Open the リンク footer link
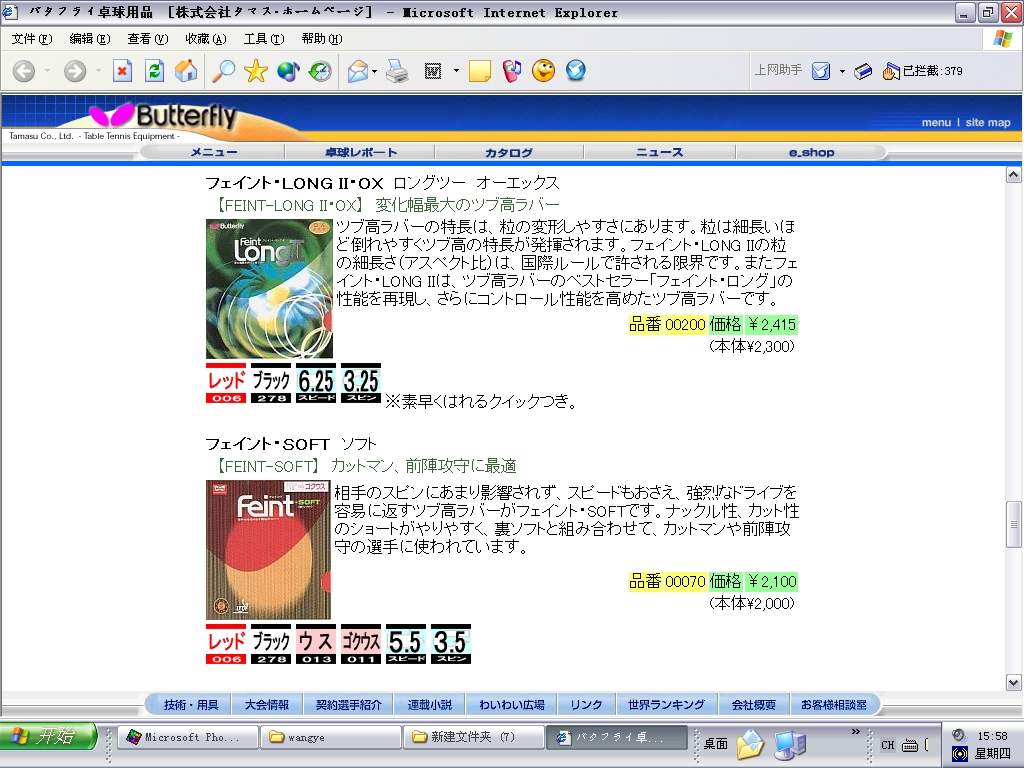 [586, 705]
